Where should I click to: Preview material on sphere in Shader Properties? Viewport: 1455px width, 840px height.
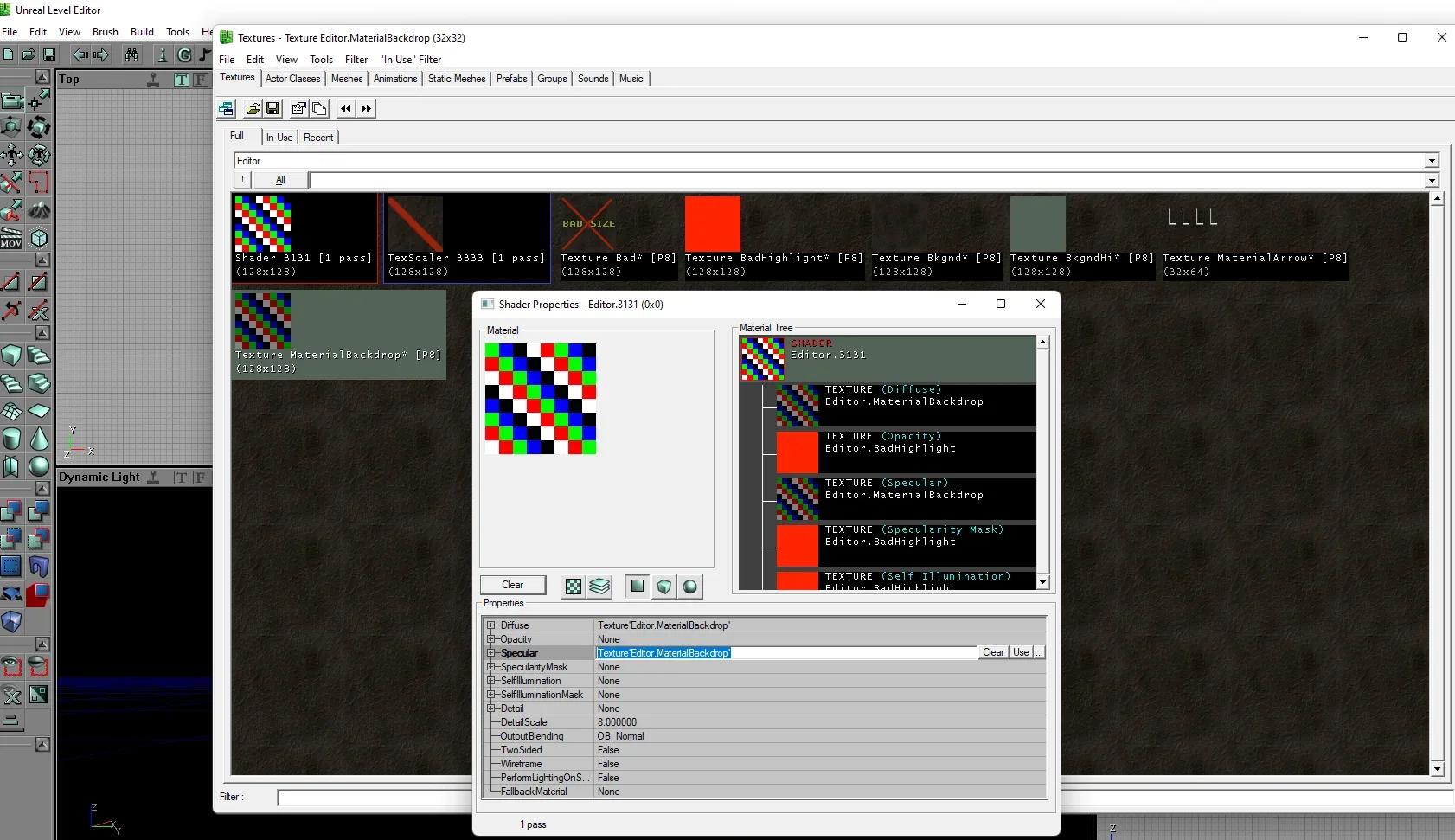(689, 587)
